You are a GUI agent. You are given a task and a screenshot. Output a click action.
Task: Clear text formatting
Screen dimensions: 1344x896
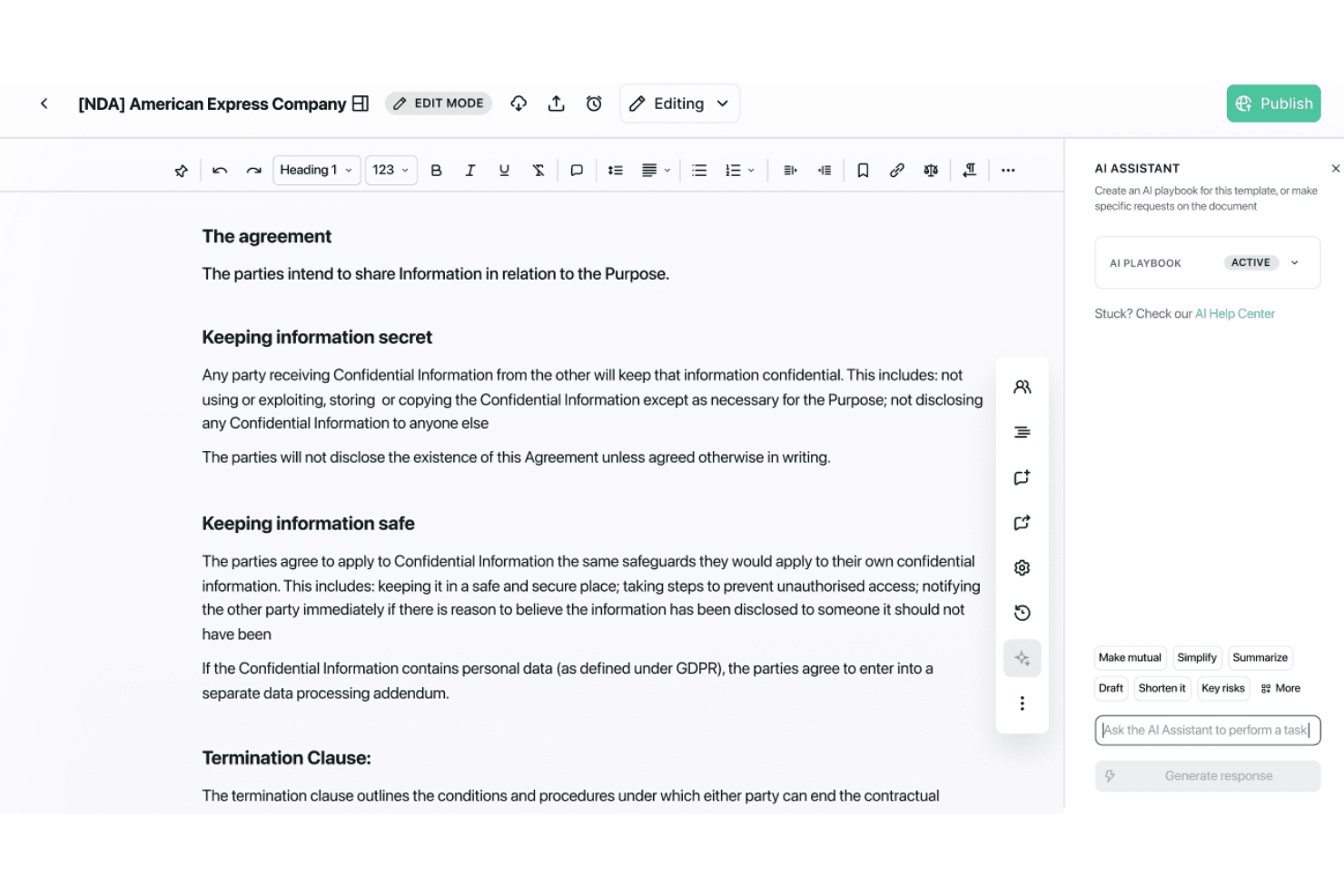pyautogui.click(x=539, y=170)
